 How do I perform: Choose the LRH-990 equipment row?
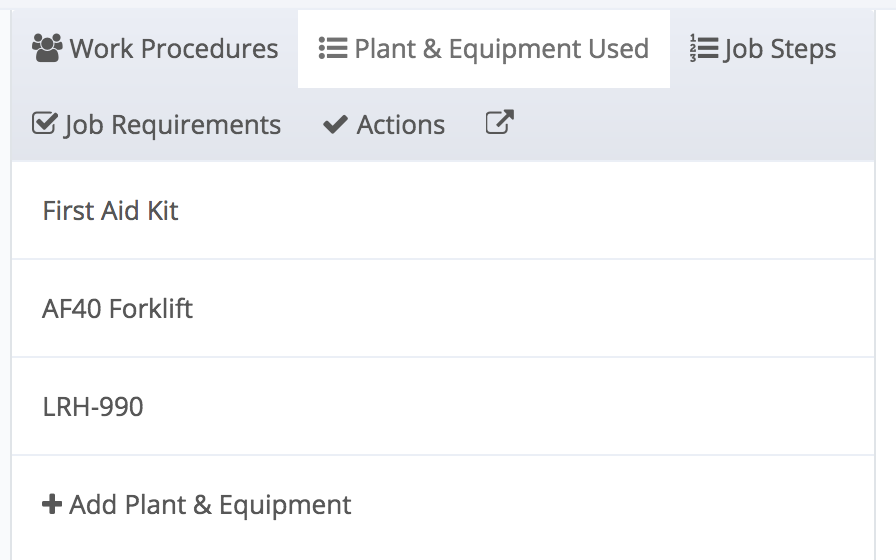[x=443, y=406]
